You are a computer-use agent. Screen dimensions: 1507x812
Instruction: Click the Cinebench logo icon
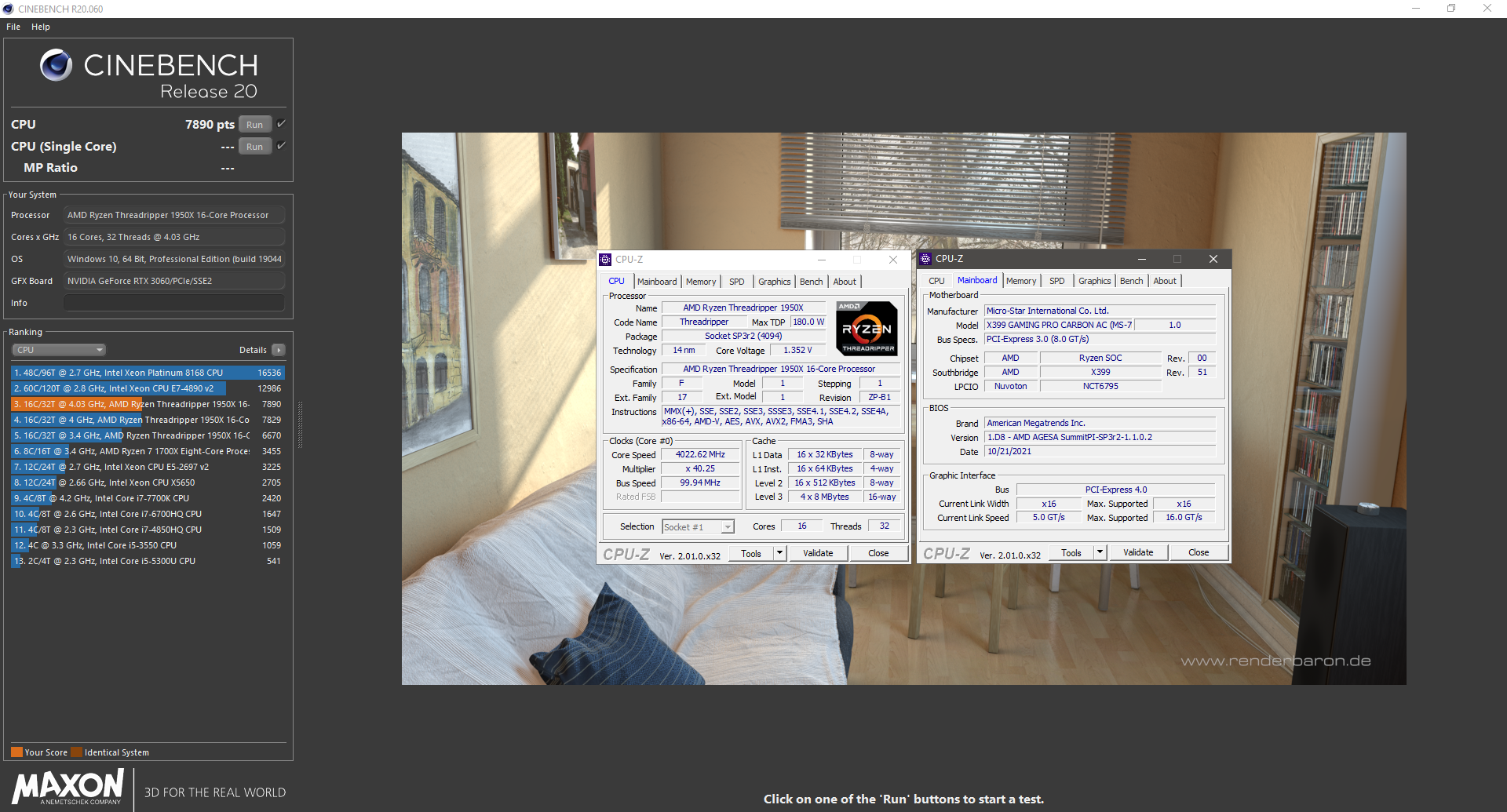click(57, 65)
